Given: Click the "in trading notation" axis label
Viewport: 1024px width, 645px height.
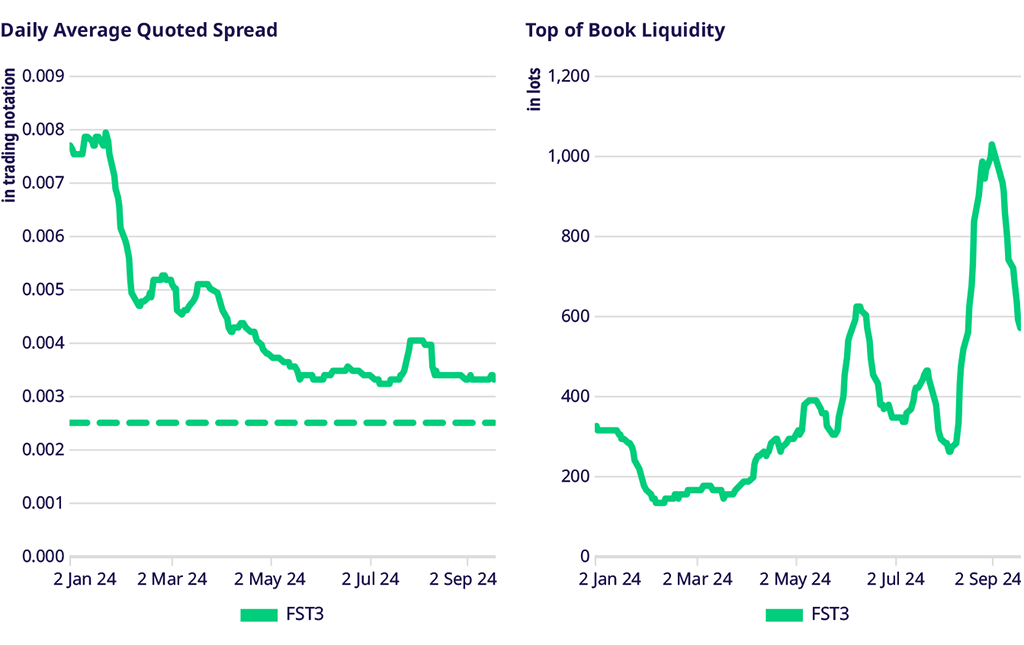Looking at the screenshot, I should 10,133.
